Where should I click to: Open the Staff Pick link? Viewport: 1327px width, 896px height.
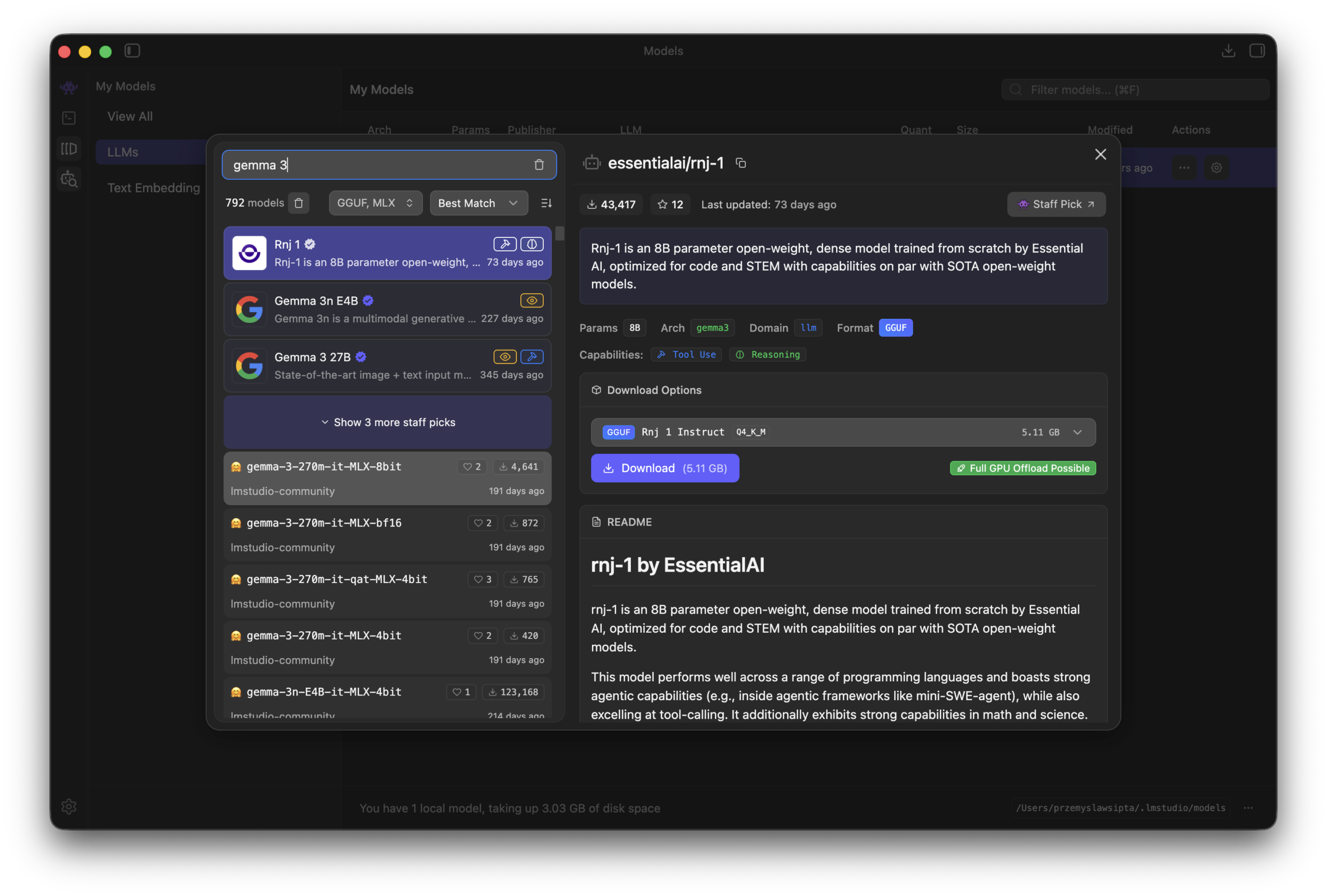click(1056, 204)
